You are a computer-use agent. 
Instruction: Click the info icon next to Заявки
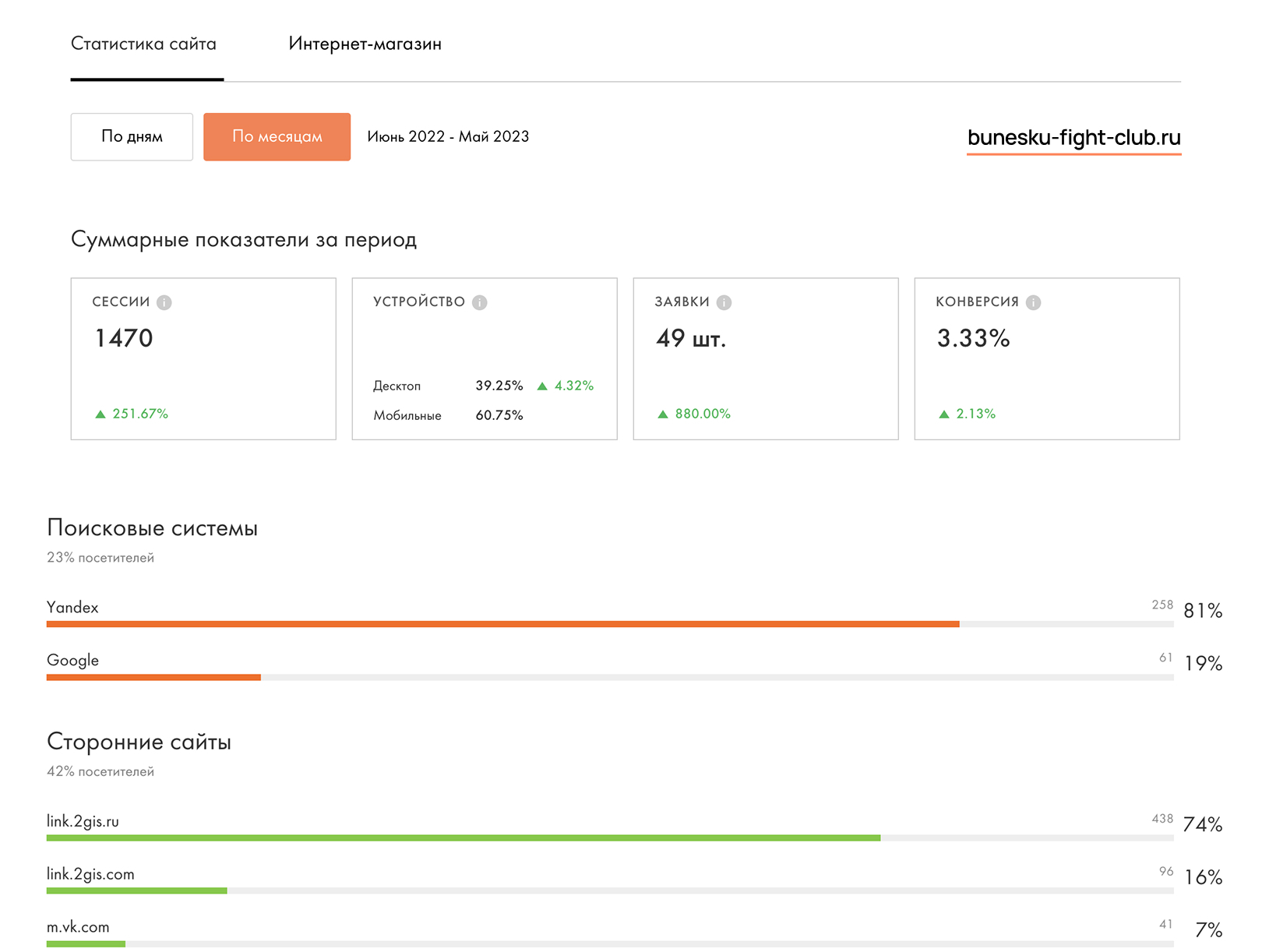724,302
